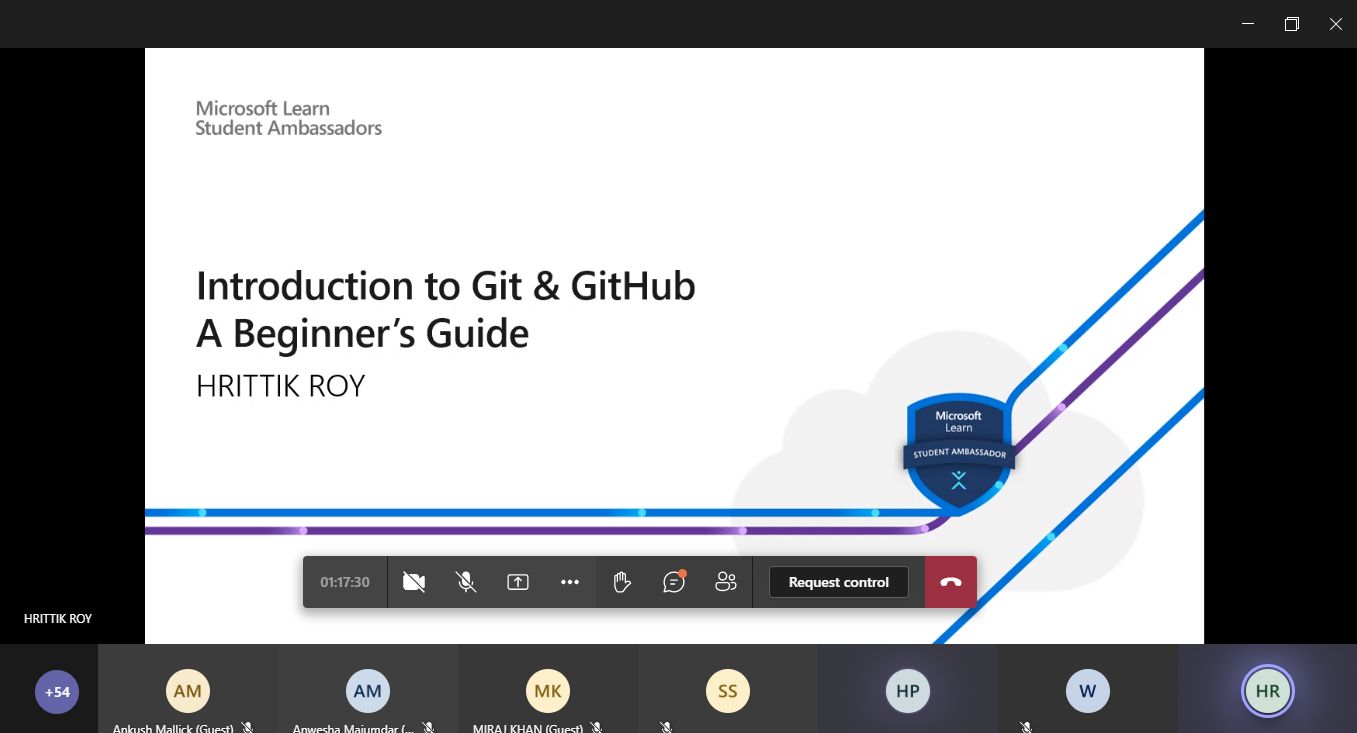Open More actions ellipsis menu
1357x733 pixels.
point(570,582)
